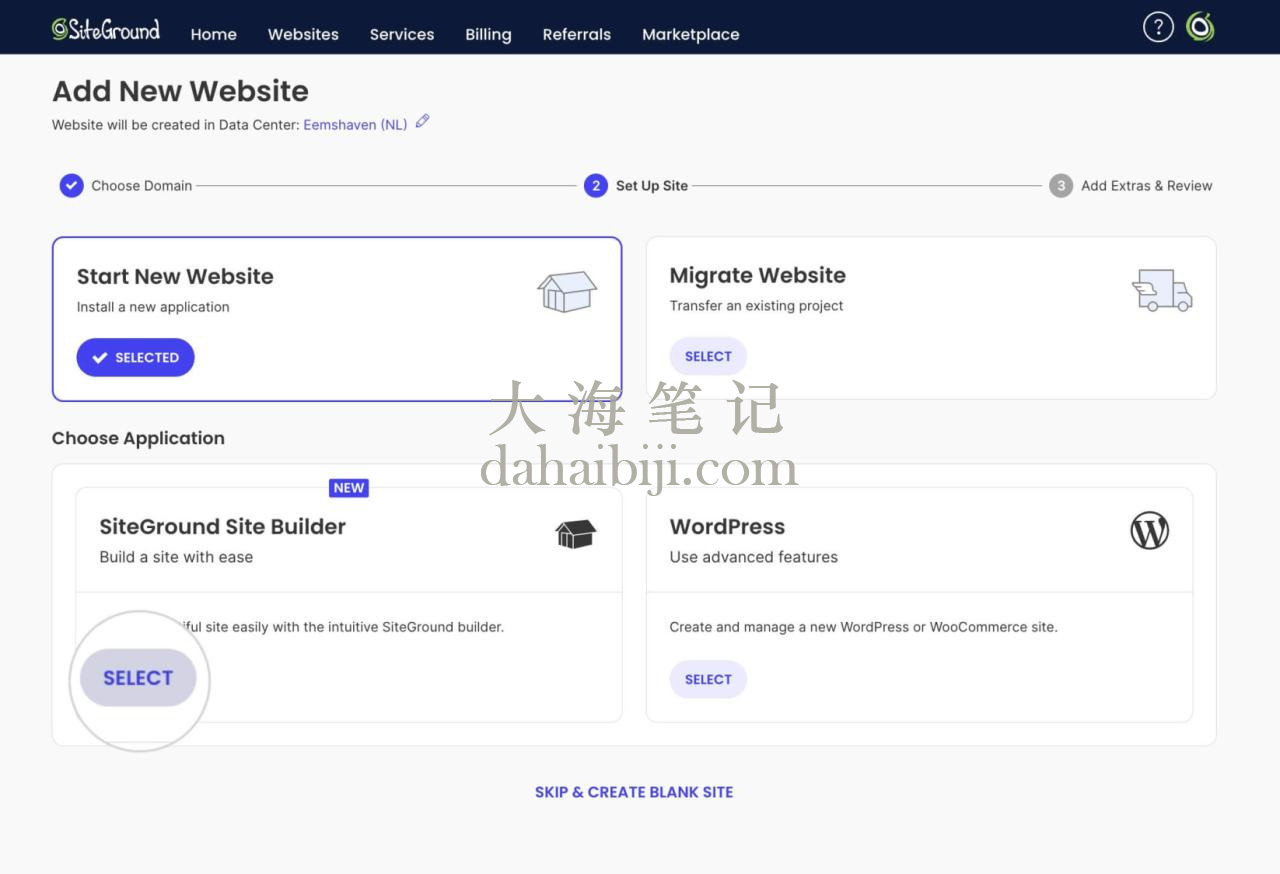Click the Add New Website page title
This screenshot has width=1280, height=874.
(x=180, y=91)
